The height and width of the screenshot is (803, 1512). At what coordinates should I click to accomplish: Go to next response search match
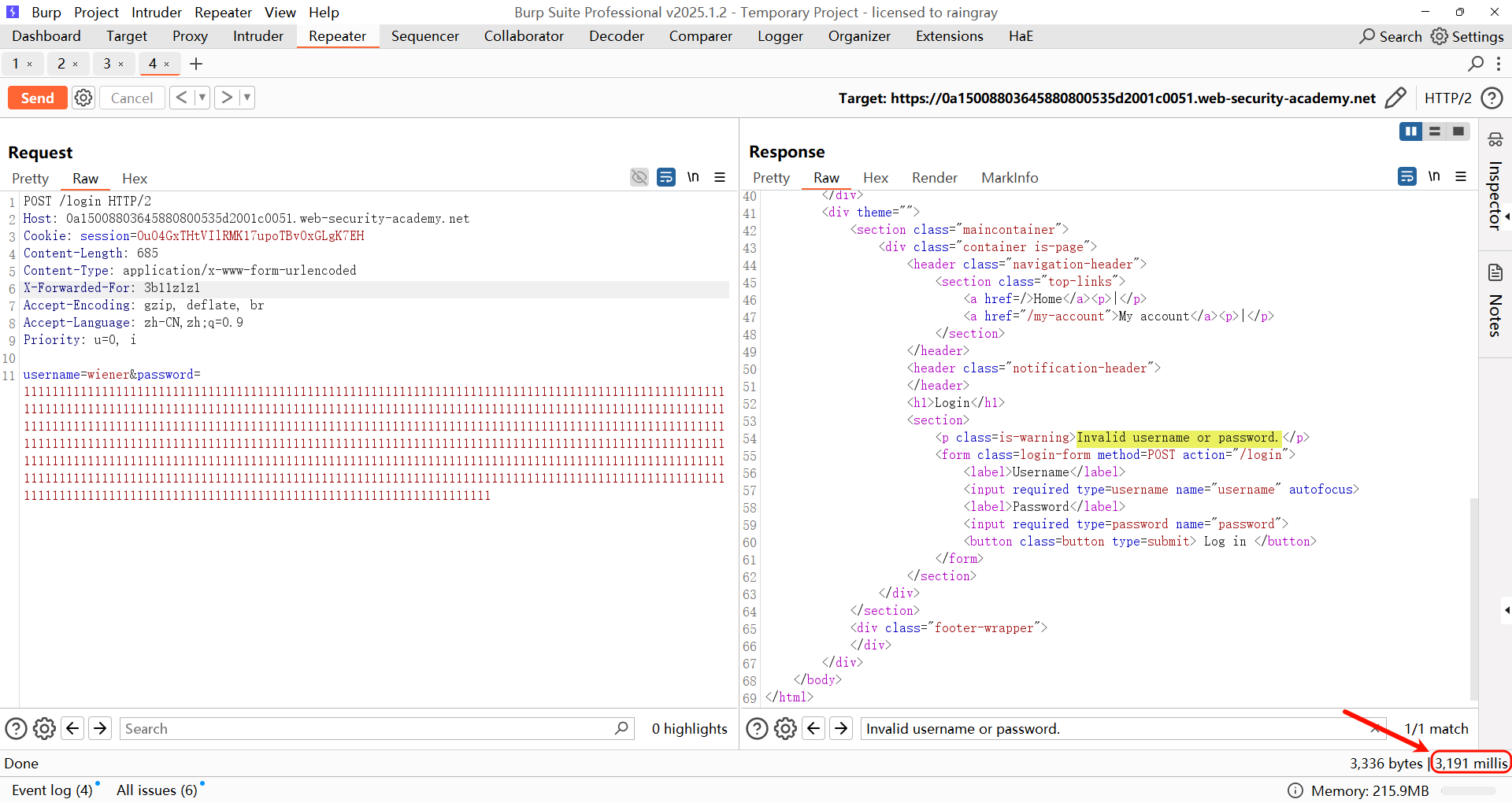point(841,728)
